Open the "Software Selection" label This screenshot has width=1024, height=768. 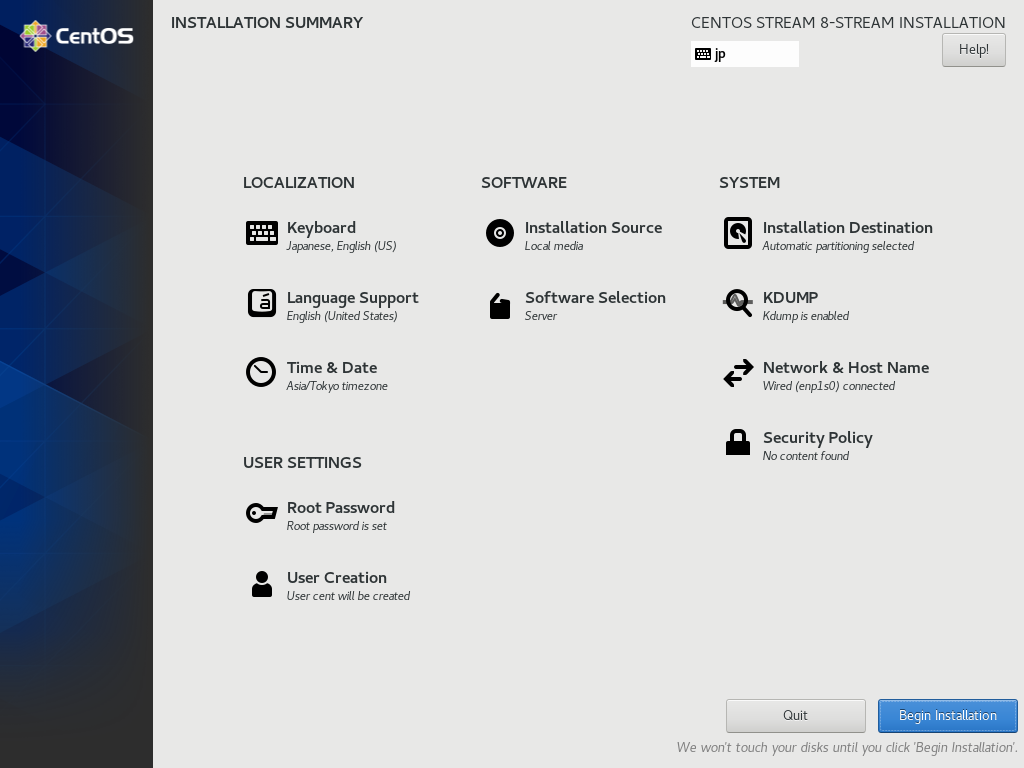(596, 298)
